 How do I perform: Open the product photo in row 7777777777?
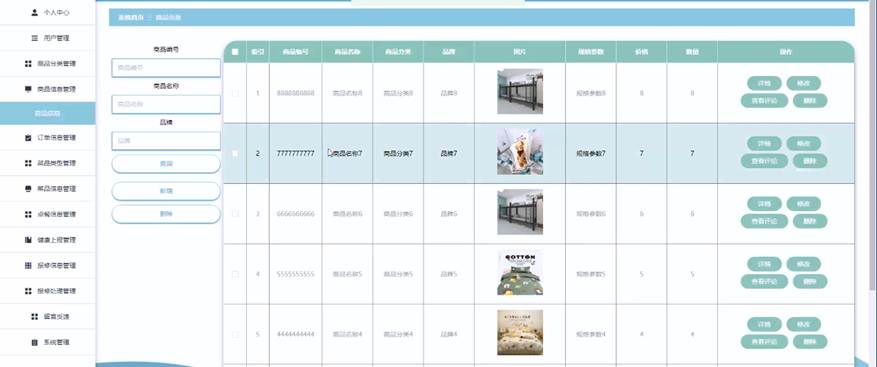pos(520,152)
